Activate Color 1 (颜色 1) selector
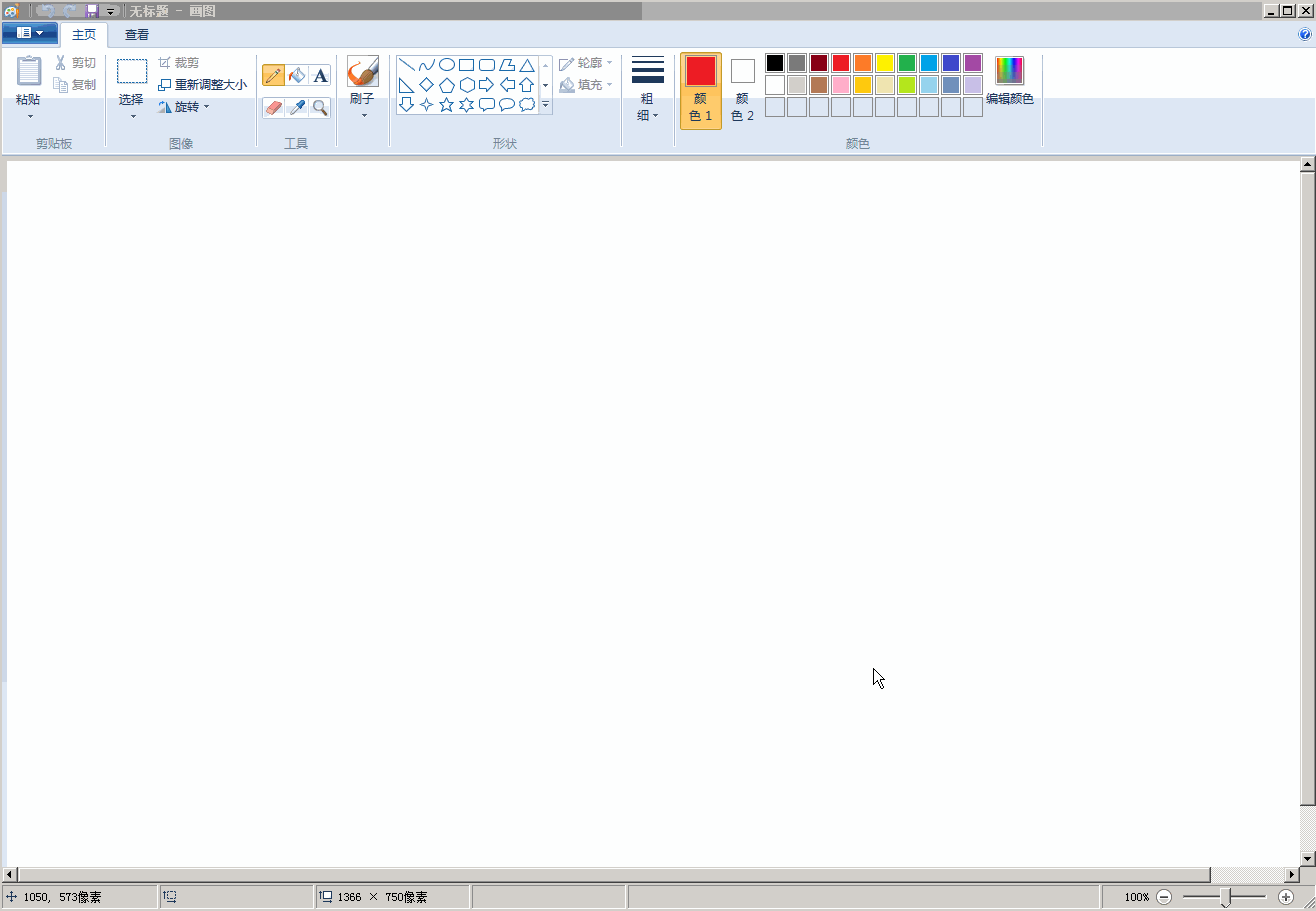1316x911 pixels. tap(701, 91)
